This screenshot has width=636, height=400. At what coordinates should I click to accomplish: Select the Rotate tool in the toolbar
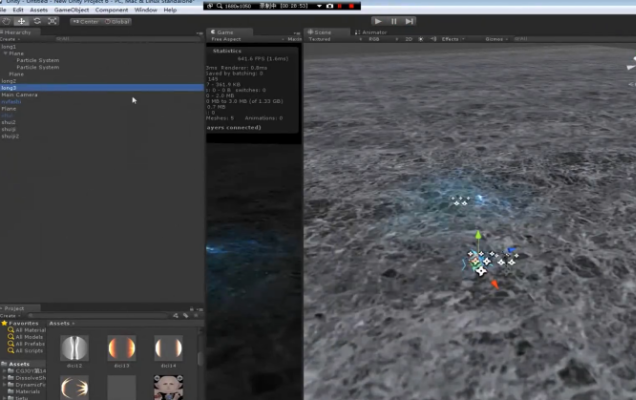click(37, 21)
